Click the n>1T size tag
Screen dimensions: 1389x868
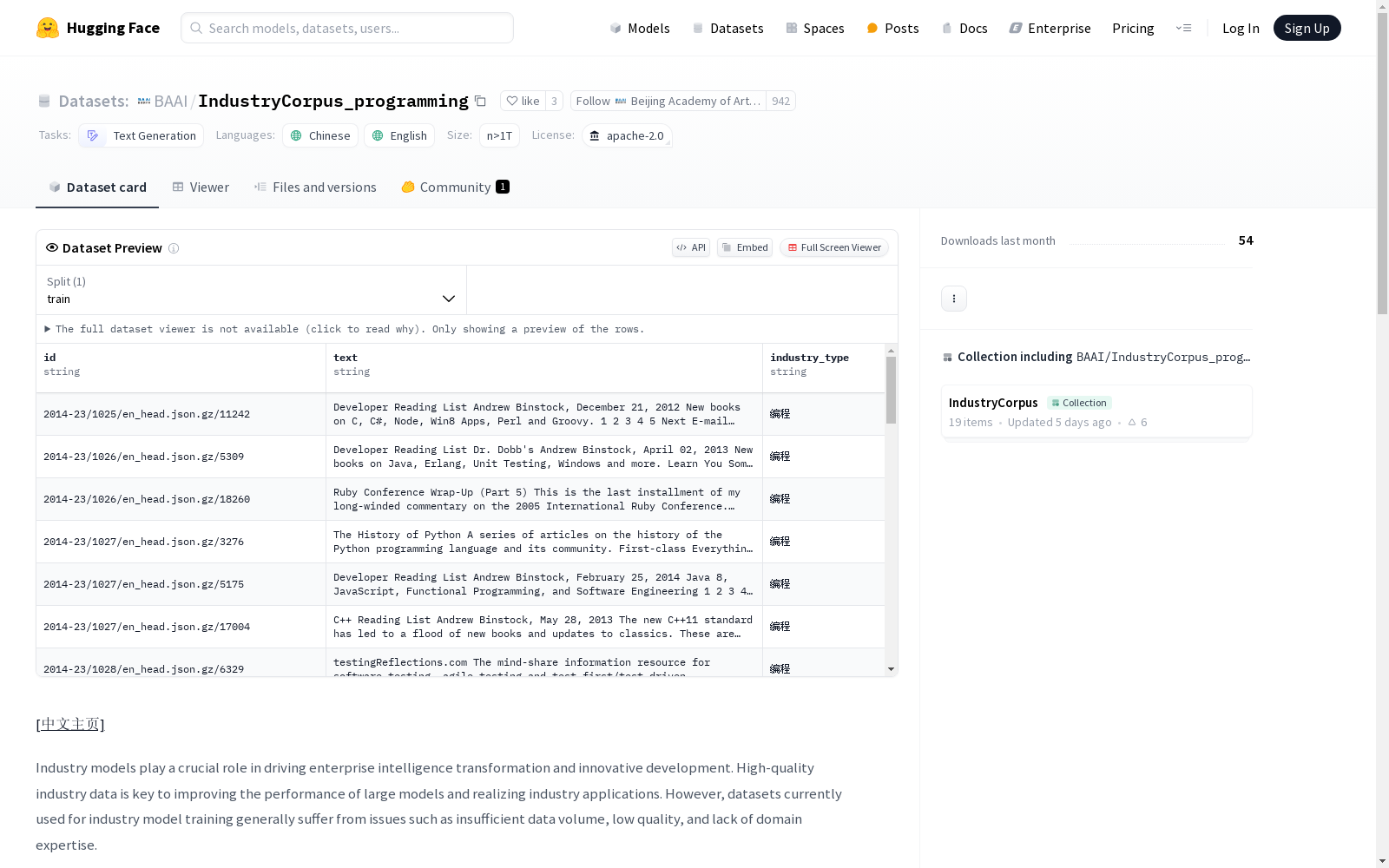pos(499,135)
